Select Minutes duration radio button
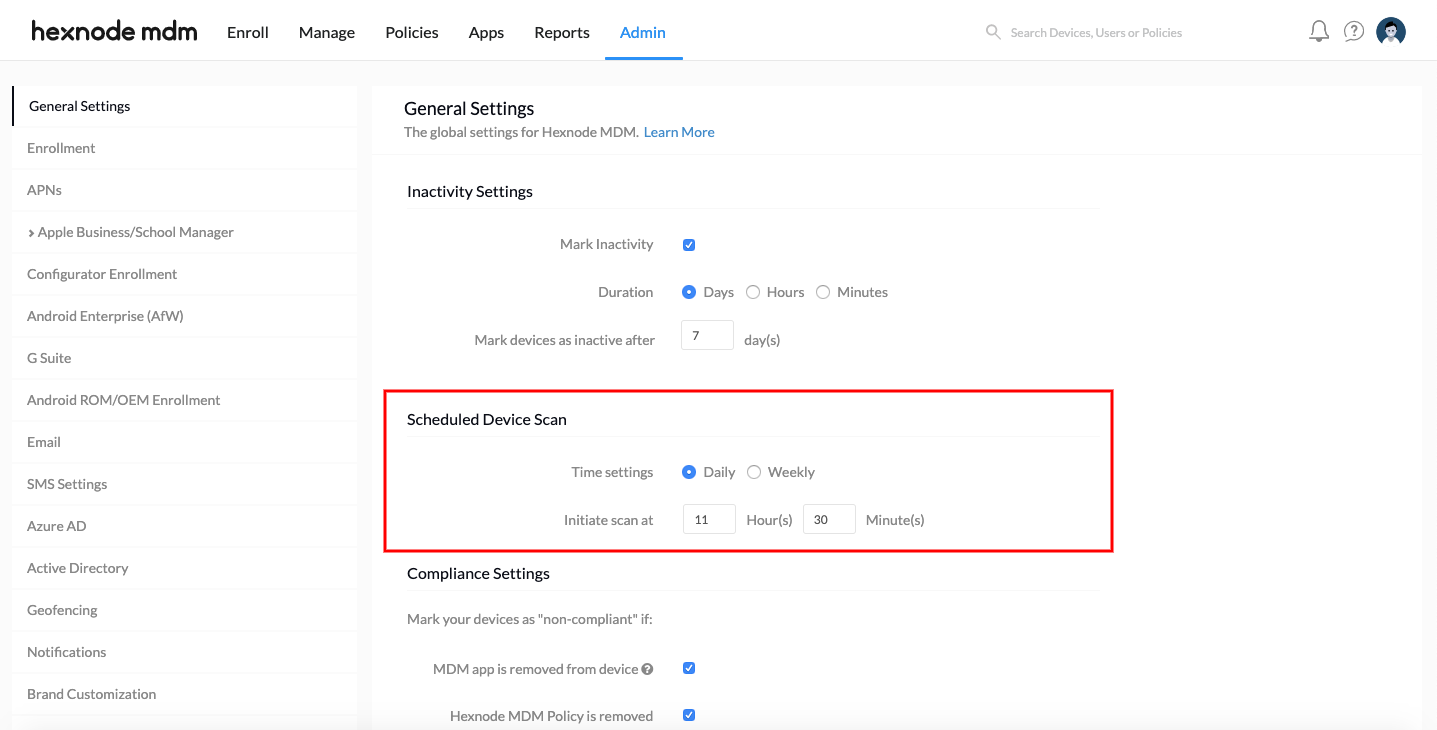The image size is (1437, 730). (x=823, y=292)
